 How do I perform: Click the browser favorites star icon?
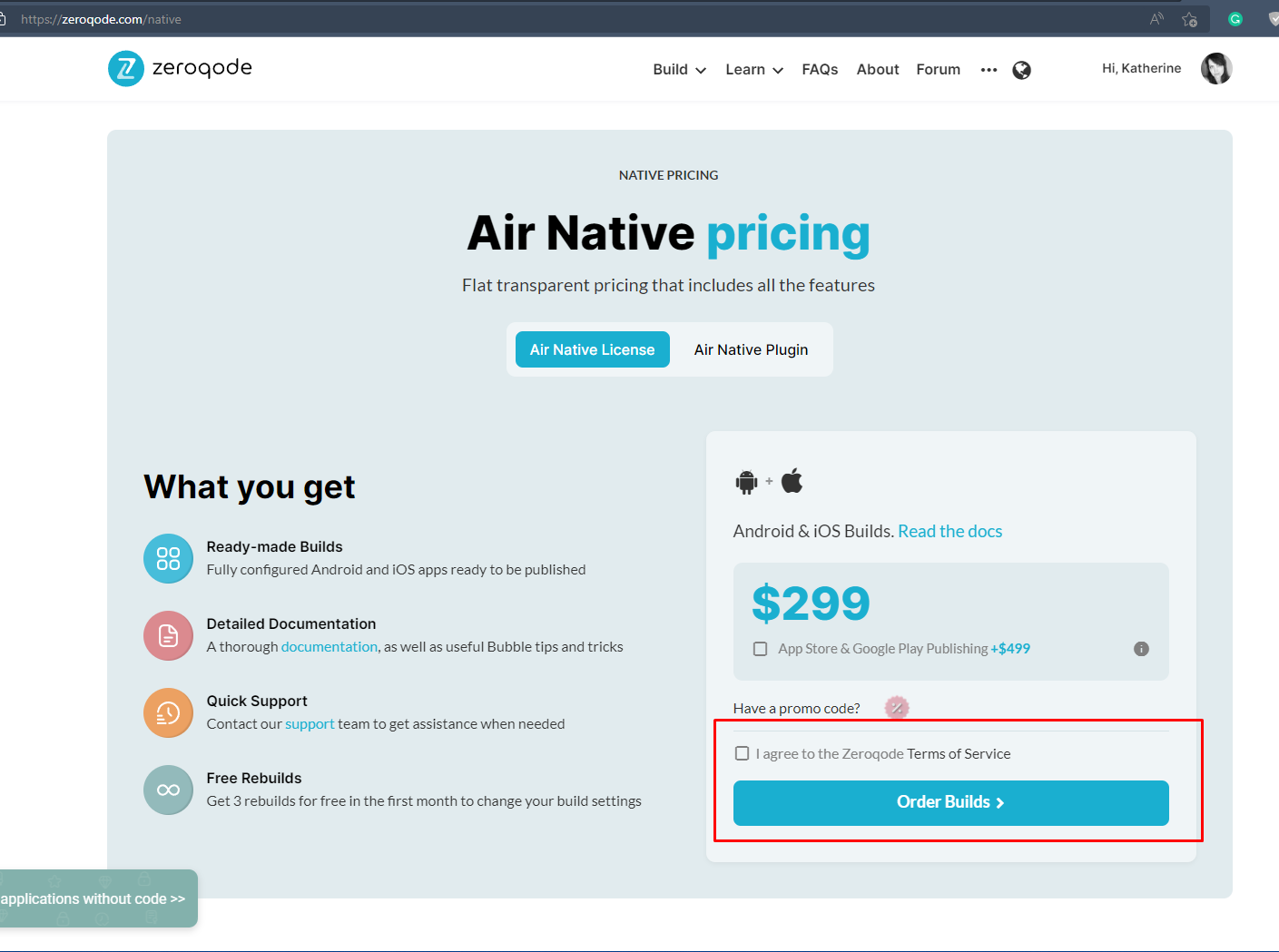1190,19
